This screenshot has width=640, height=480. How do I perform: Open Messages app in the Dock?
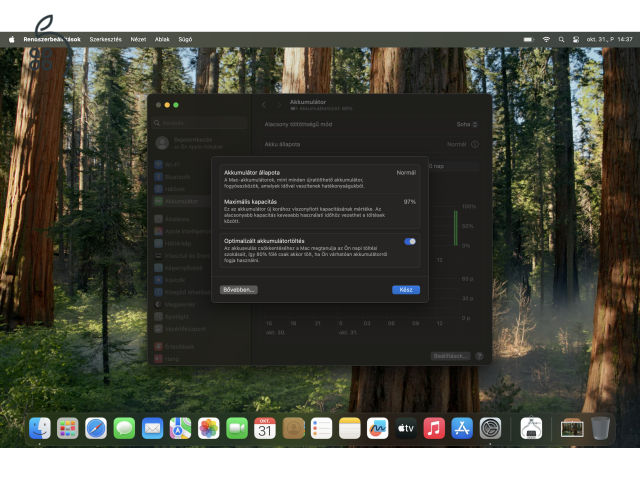point(124,428)
